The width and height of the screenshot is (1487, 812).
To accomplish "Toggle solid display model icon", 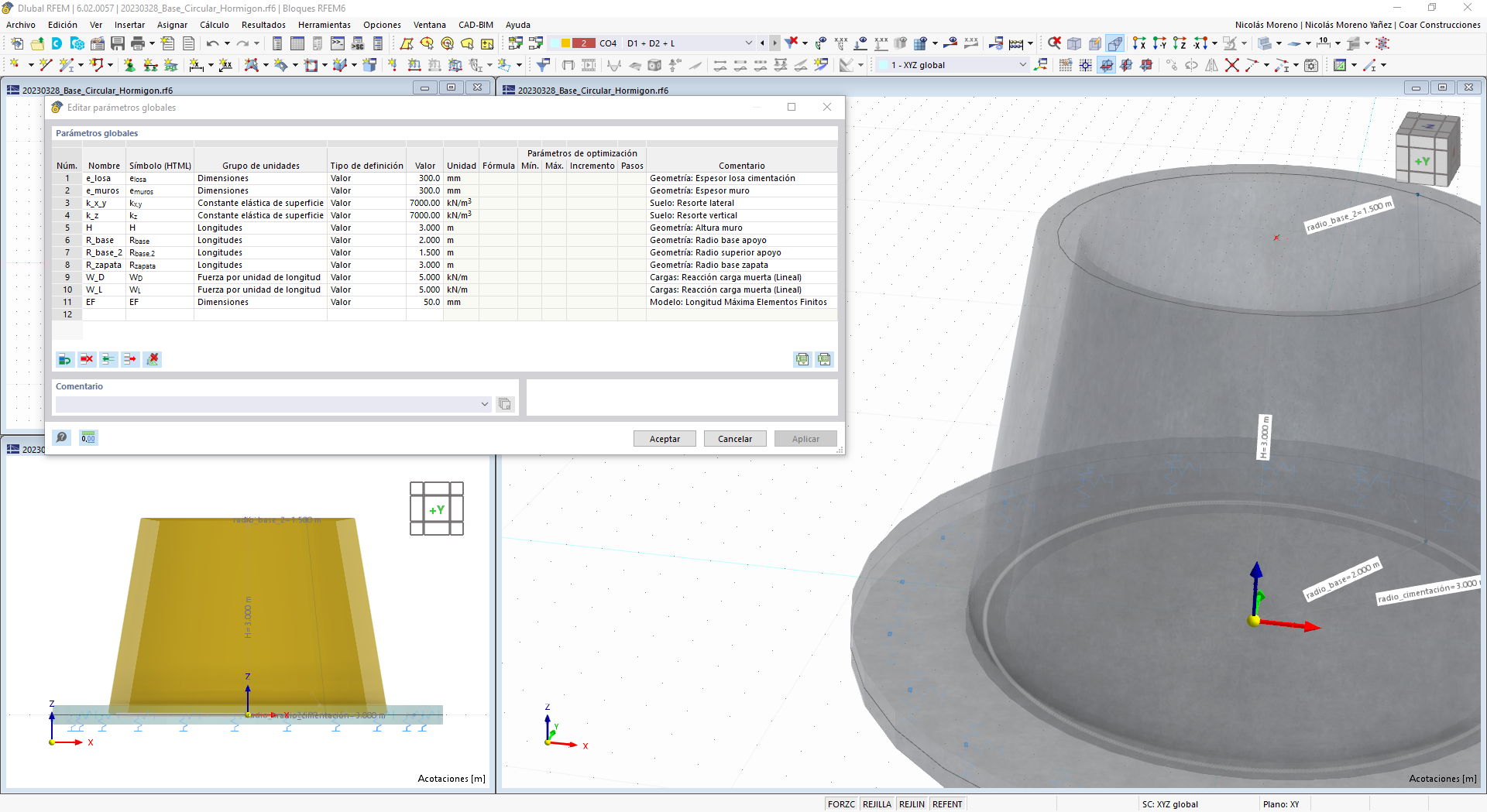I will [1094, 43].
